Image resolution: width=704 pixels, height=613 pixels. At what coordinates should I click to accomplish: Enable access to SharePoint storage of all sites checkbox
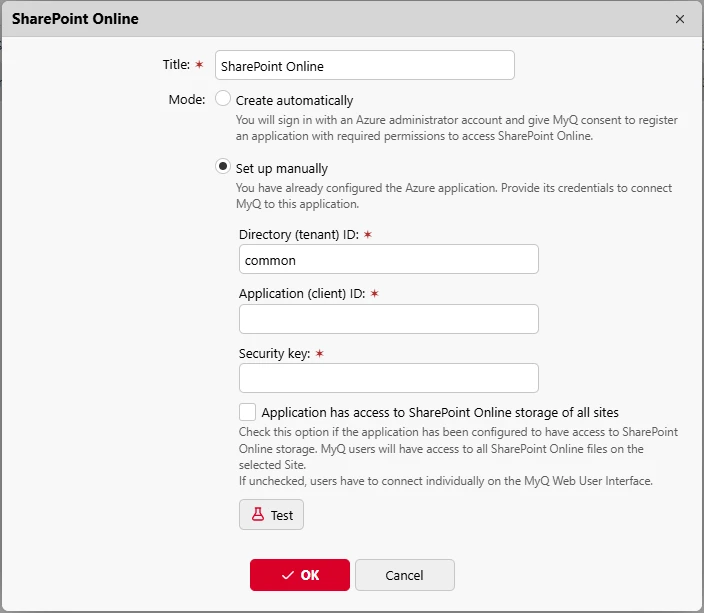point(247,412)
